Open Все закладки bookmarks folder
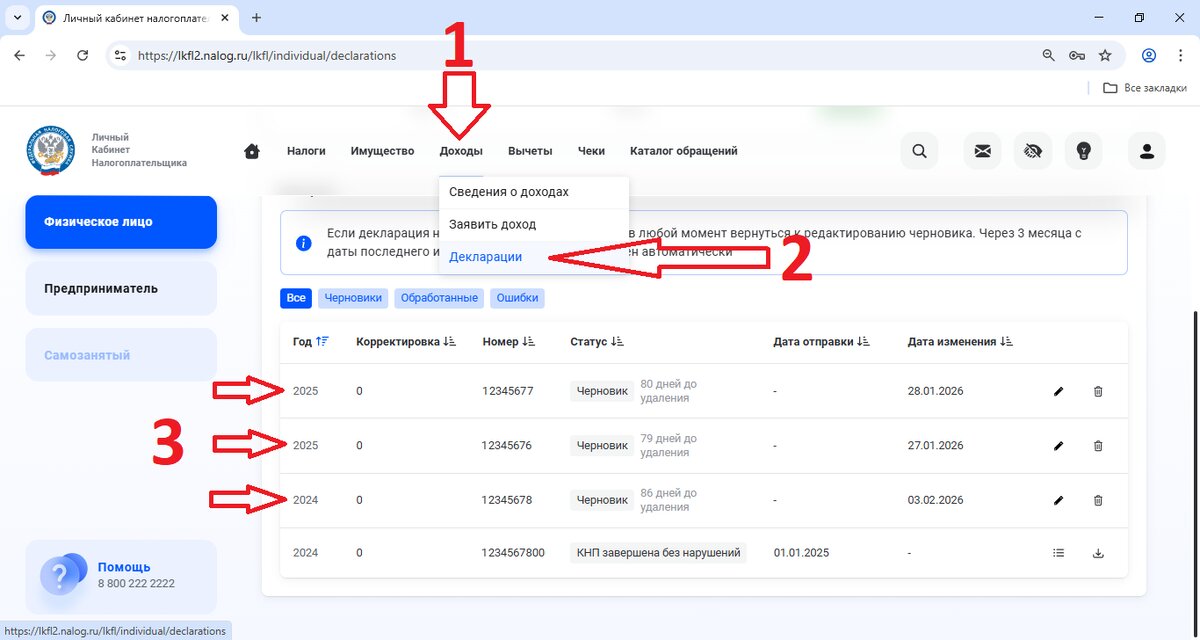The image size is (1200, 640). pyautogui.click(x=1144, y=88)
